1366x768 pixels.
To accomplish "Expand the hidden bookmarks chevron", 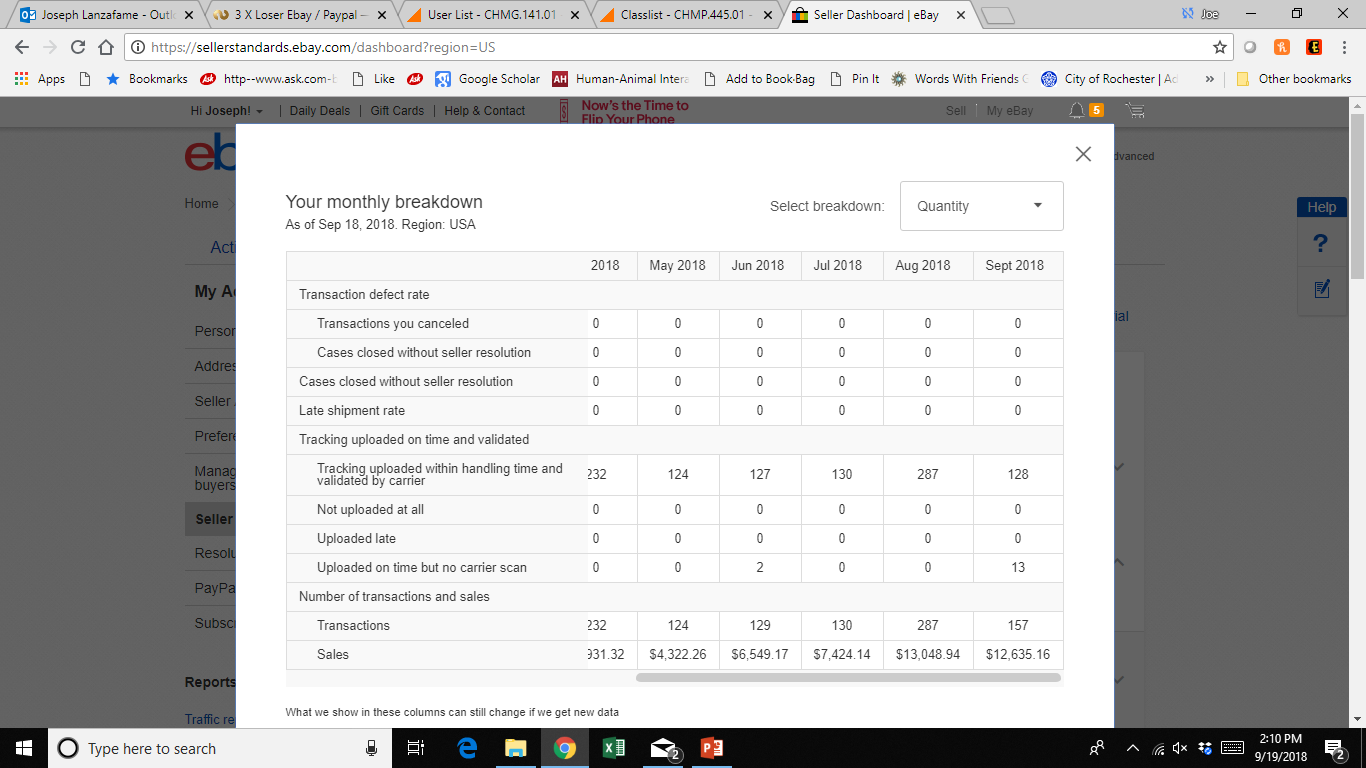I will (x=1210, y=78).
